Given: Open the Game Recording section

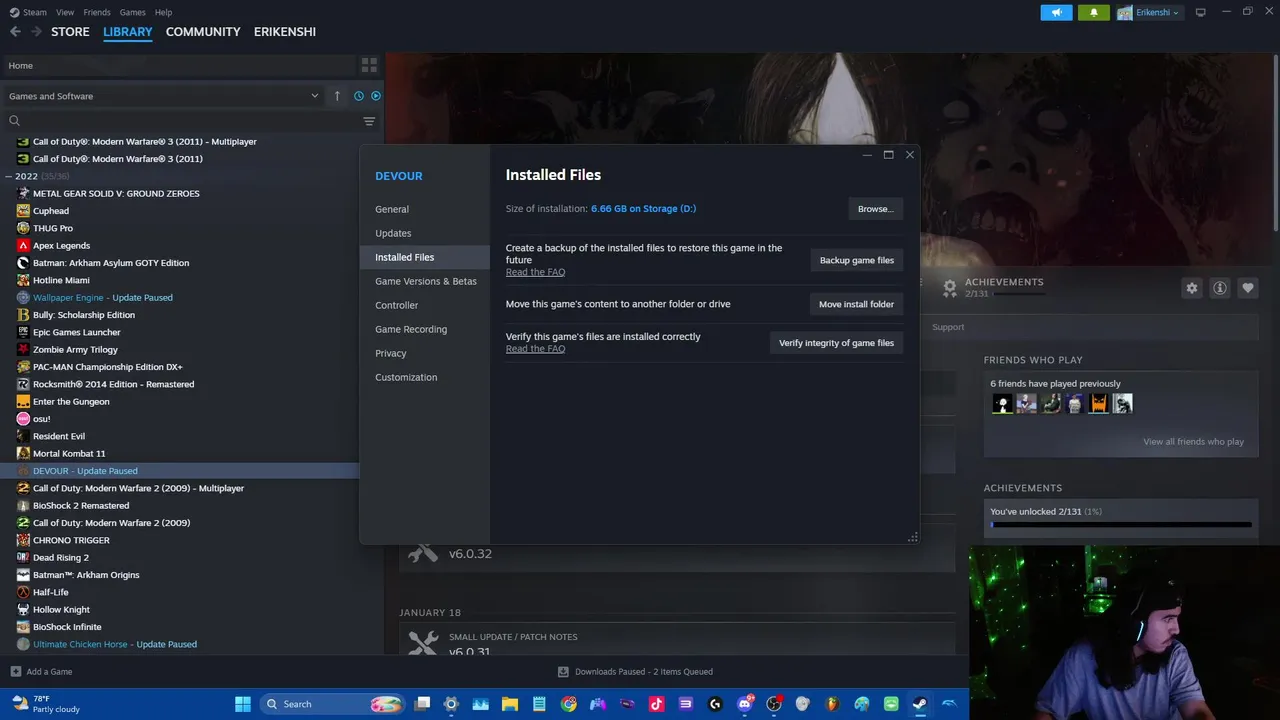Looking at the screenshot, I should tap(425, 329).
